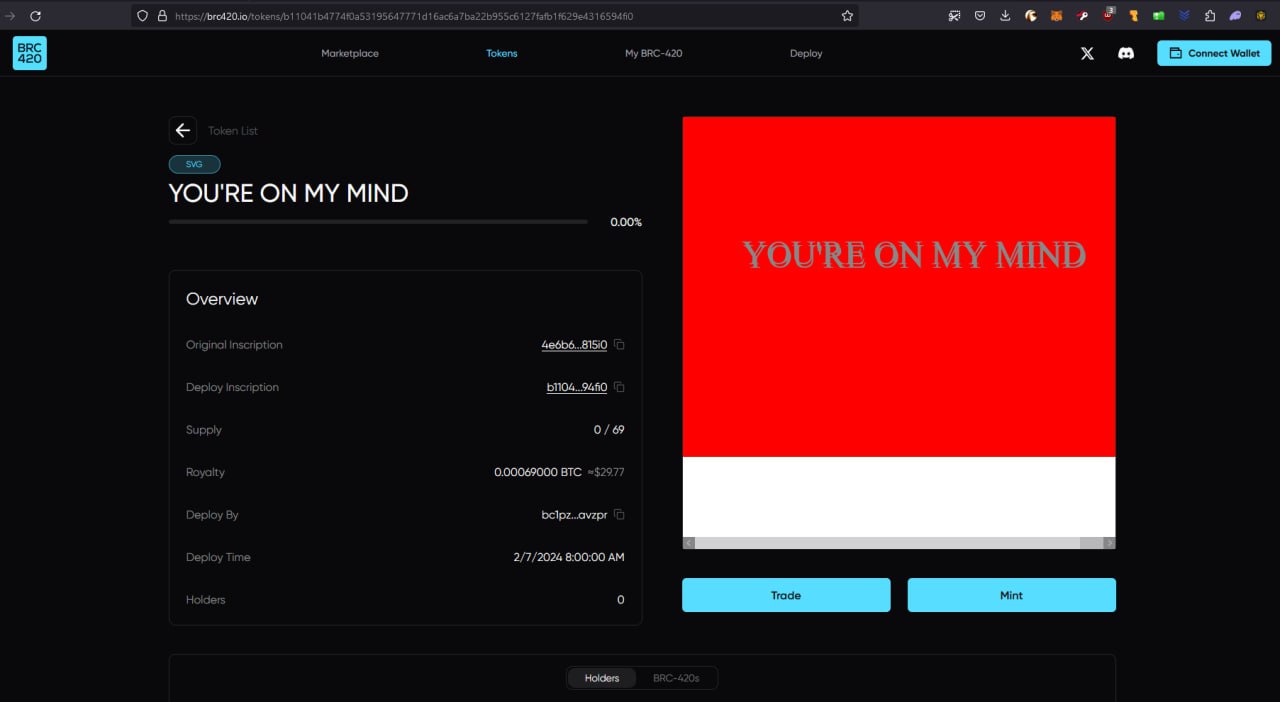Screen dimensions: 1280x702
Task: Click the Trade button
Action: (786, 595)
